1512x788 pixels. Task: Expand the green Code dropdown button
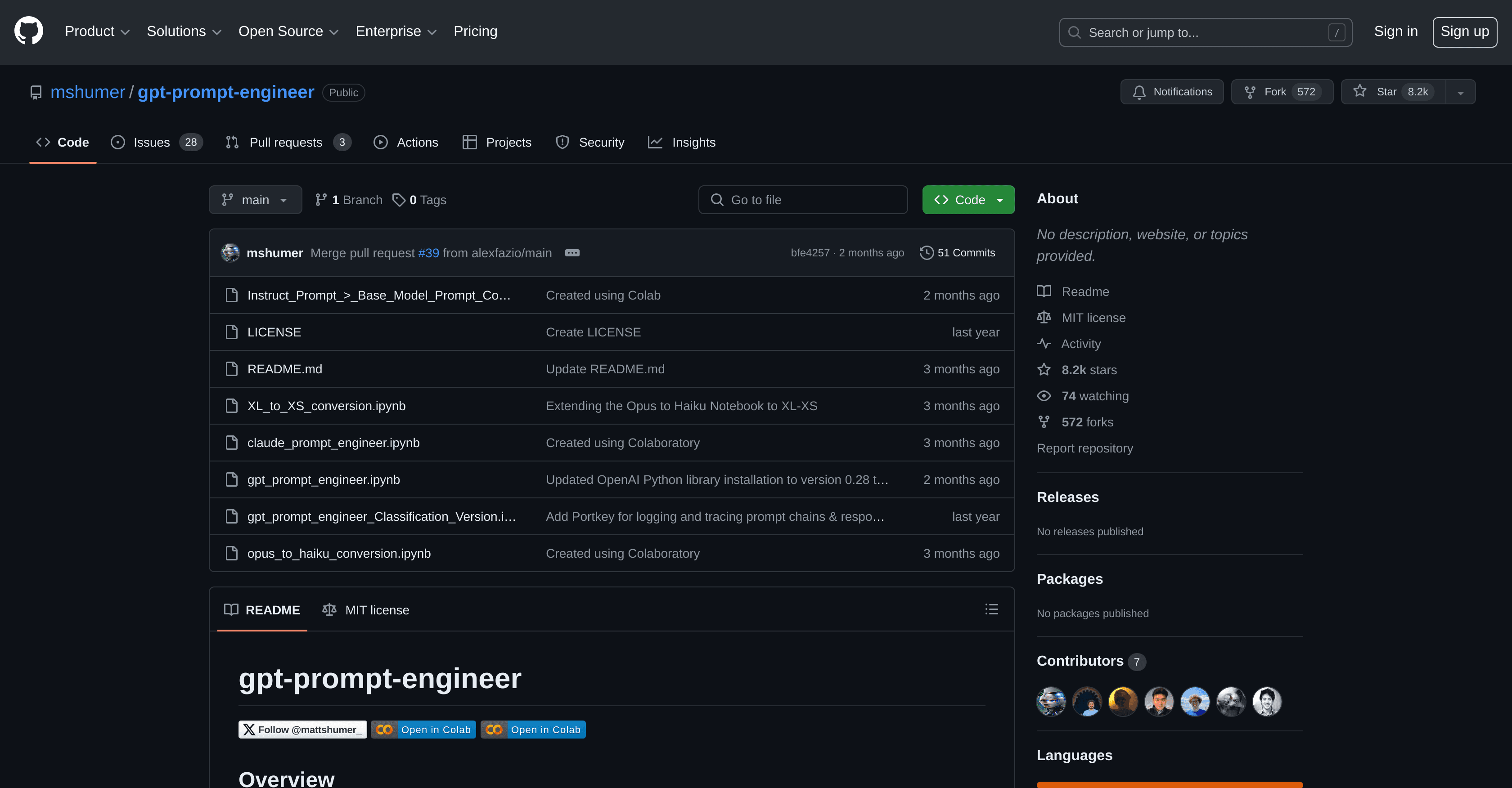968,200
